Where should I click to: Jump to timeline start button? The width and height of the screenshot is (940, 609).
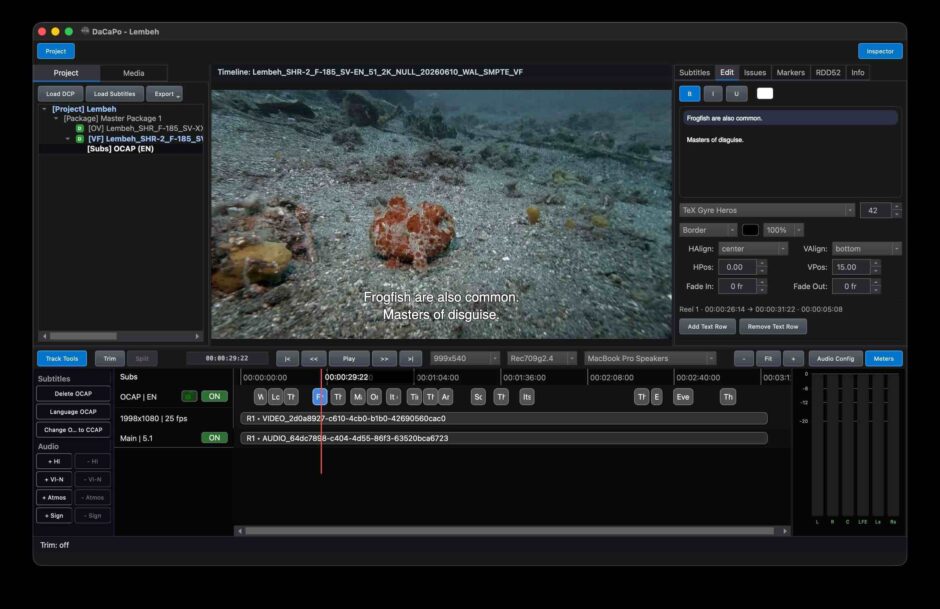[287, 358]
